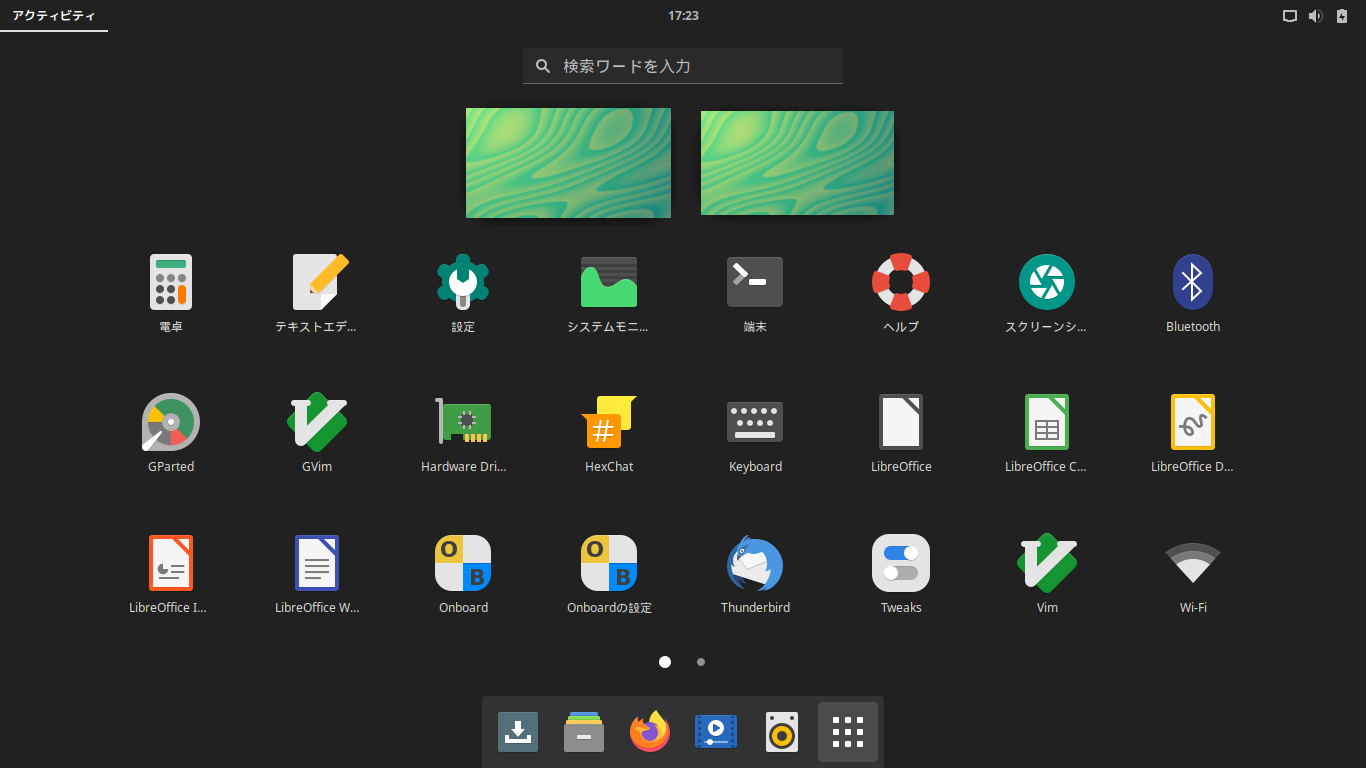The width and height of the screenshot is (1366, 768).
Task: Click the アクティビティ button
Action: click(54, 16)
